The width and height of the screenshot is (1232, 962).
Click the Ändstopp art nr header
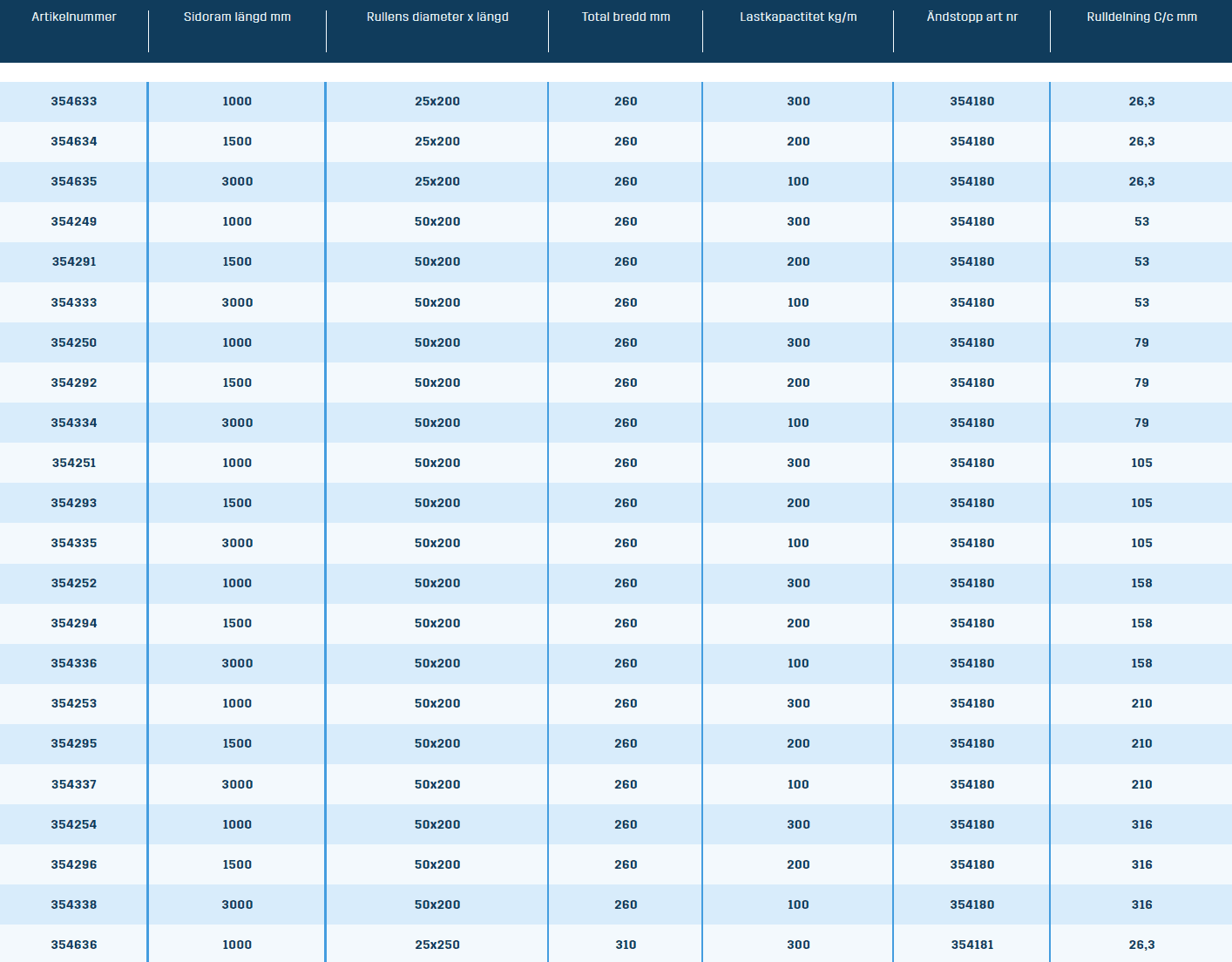(972, 17)
